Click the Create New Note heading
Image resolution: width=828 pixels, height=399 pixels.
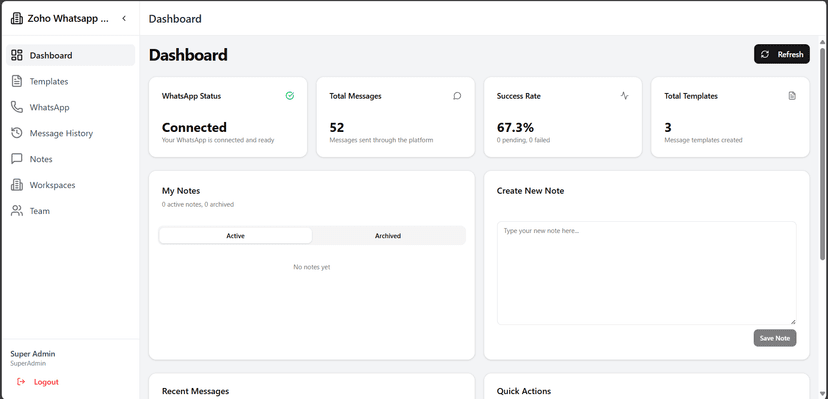pos(530,191)
